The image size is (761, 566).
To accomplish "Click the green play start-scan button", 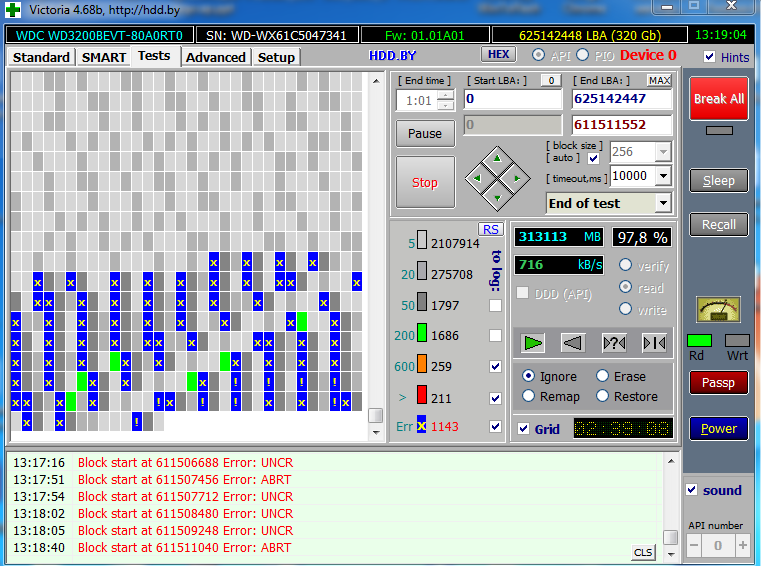I will click(533, 343).
